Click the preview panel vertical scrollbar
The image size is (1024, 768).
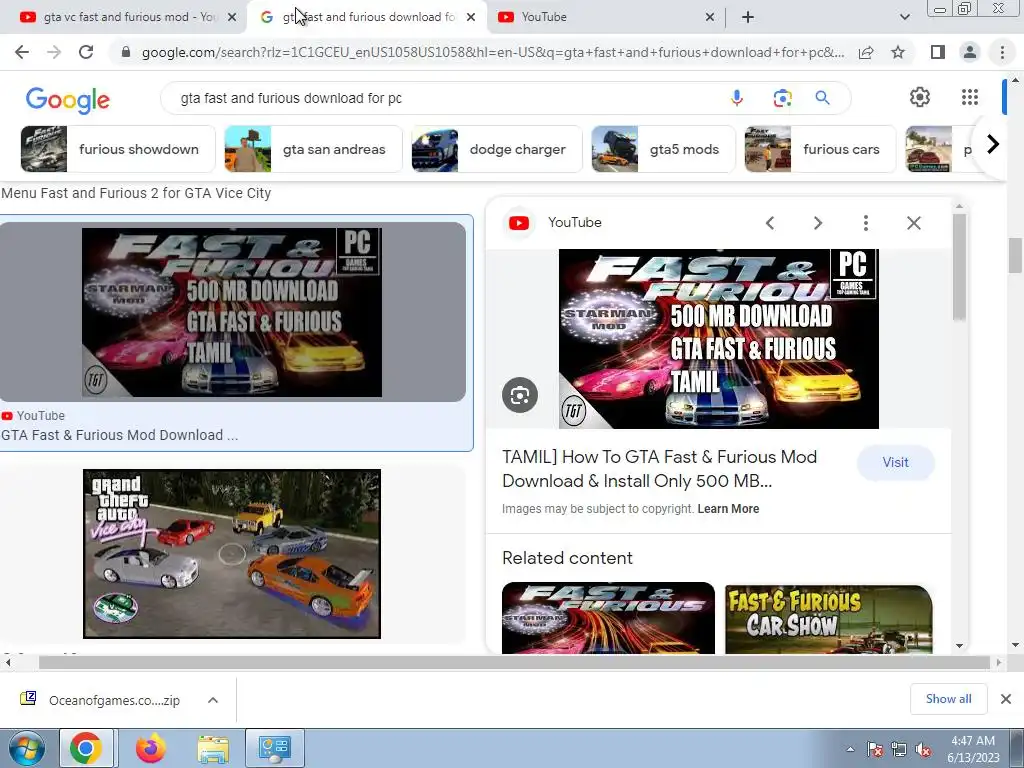959,268
